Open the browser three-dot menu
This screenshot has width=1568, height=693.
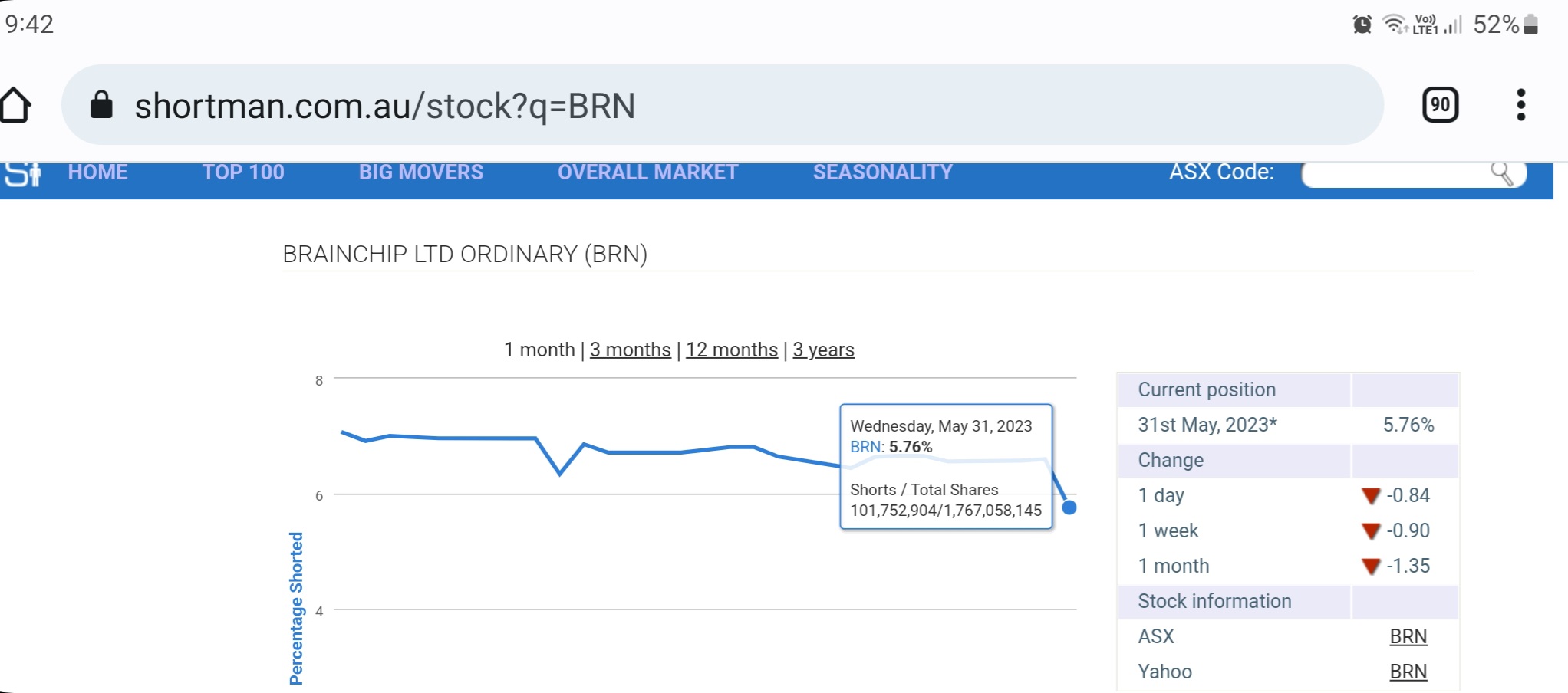(1520, 105)
